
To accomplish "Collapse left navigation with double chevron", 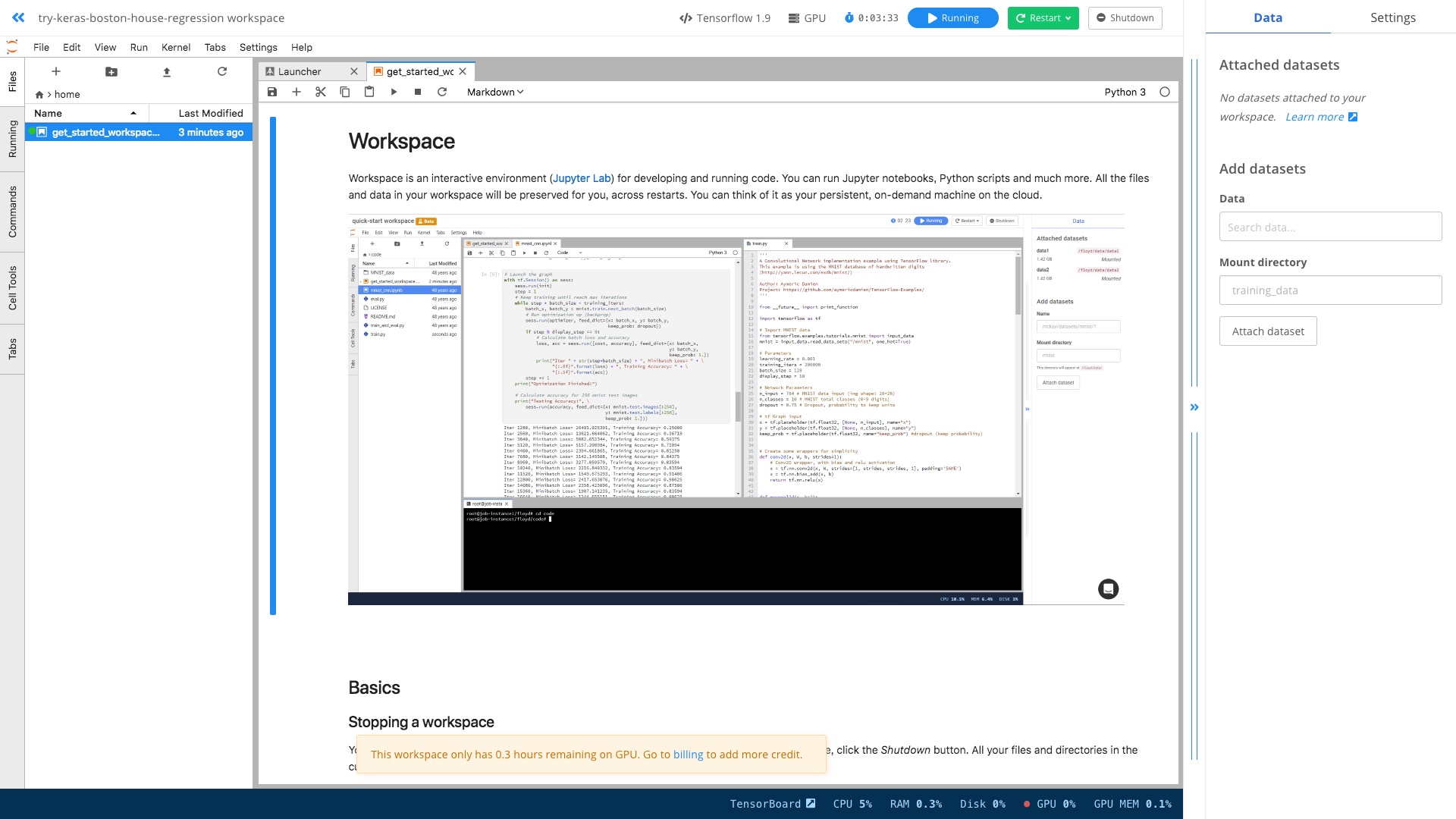I will coord(18,17).
